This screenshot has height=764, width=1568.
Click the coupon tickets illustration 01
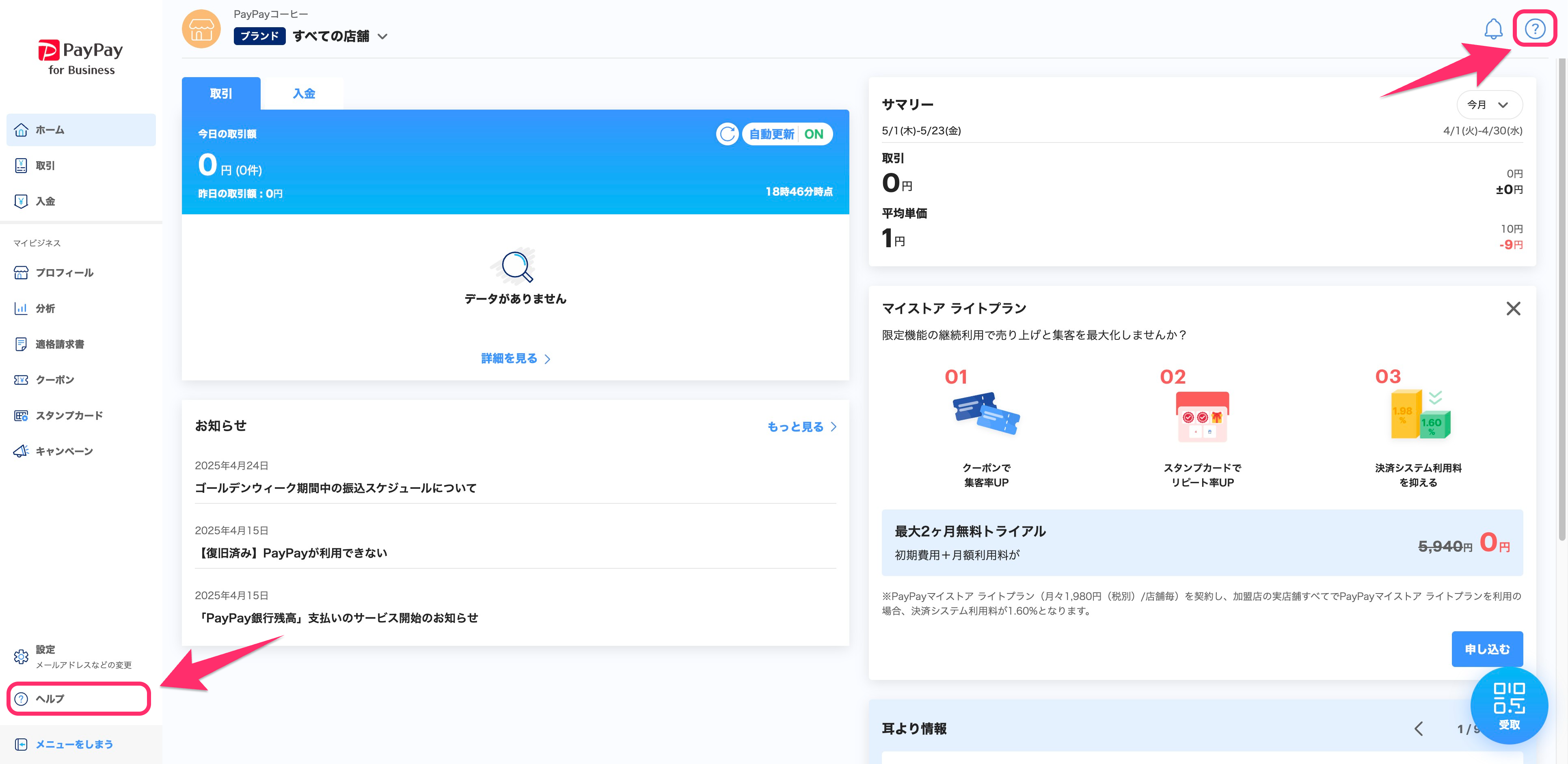[986, 414]
